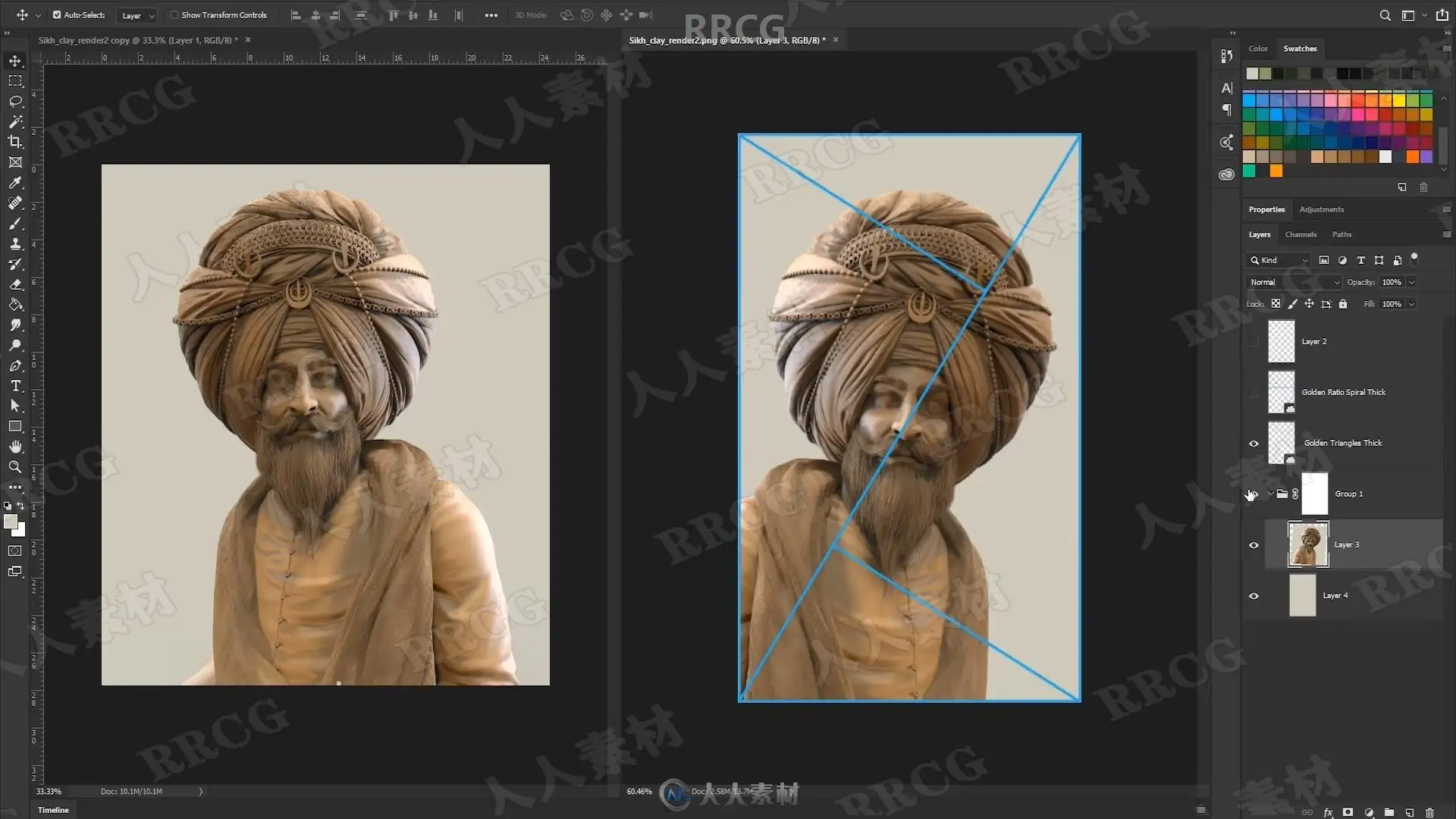Open the Auto-Select Layer dropdown
This screenshot has width=1456, height=819.
(x=137, y=15)
